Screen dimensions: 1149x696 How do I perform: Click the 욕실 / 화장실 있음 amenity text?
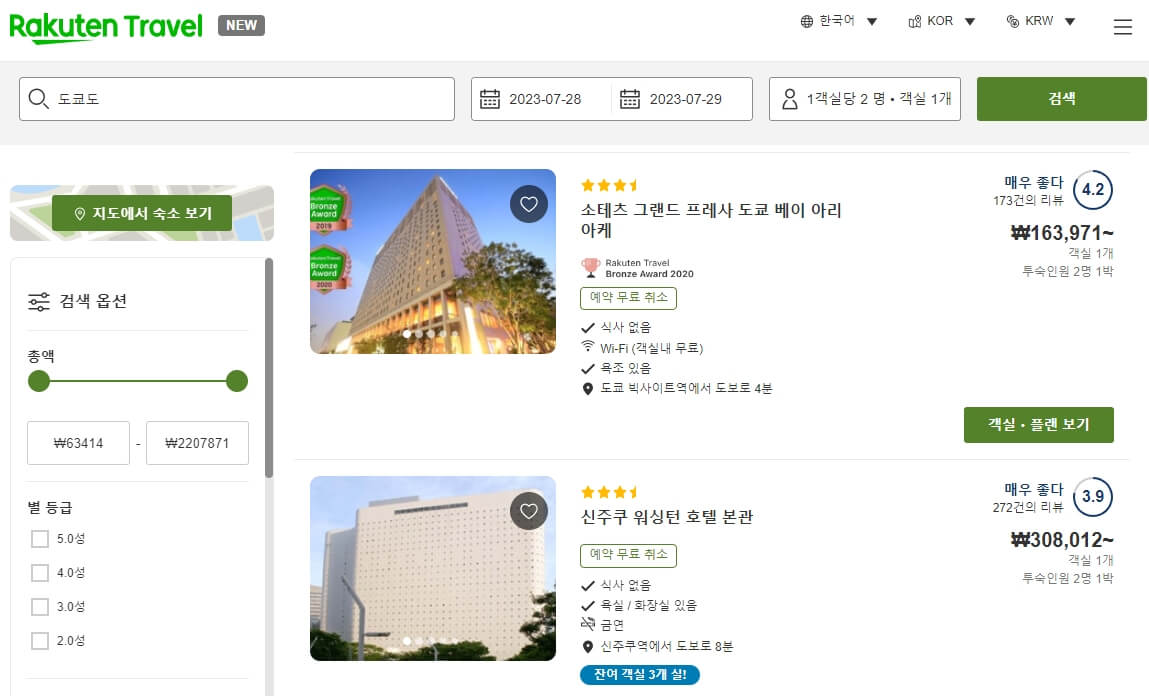[x=649, y=606]
